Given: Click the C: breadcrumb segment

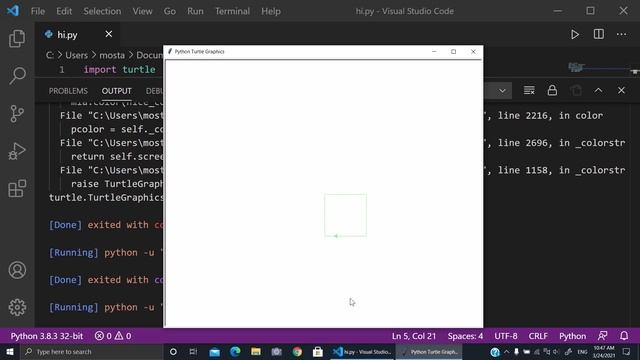Looking at the screenshot, I should [x=49, y=55].
